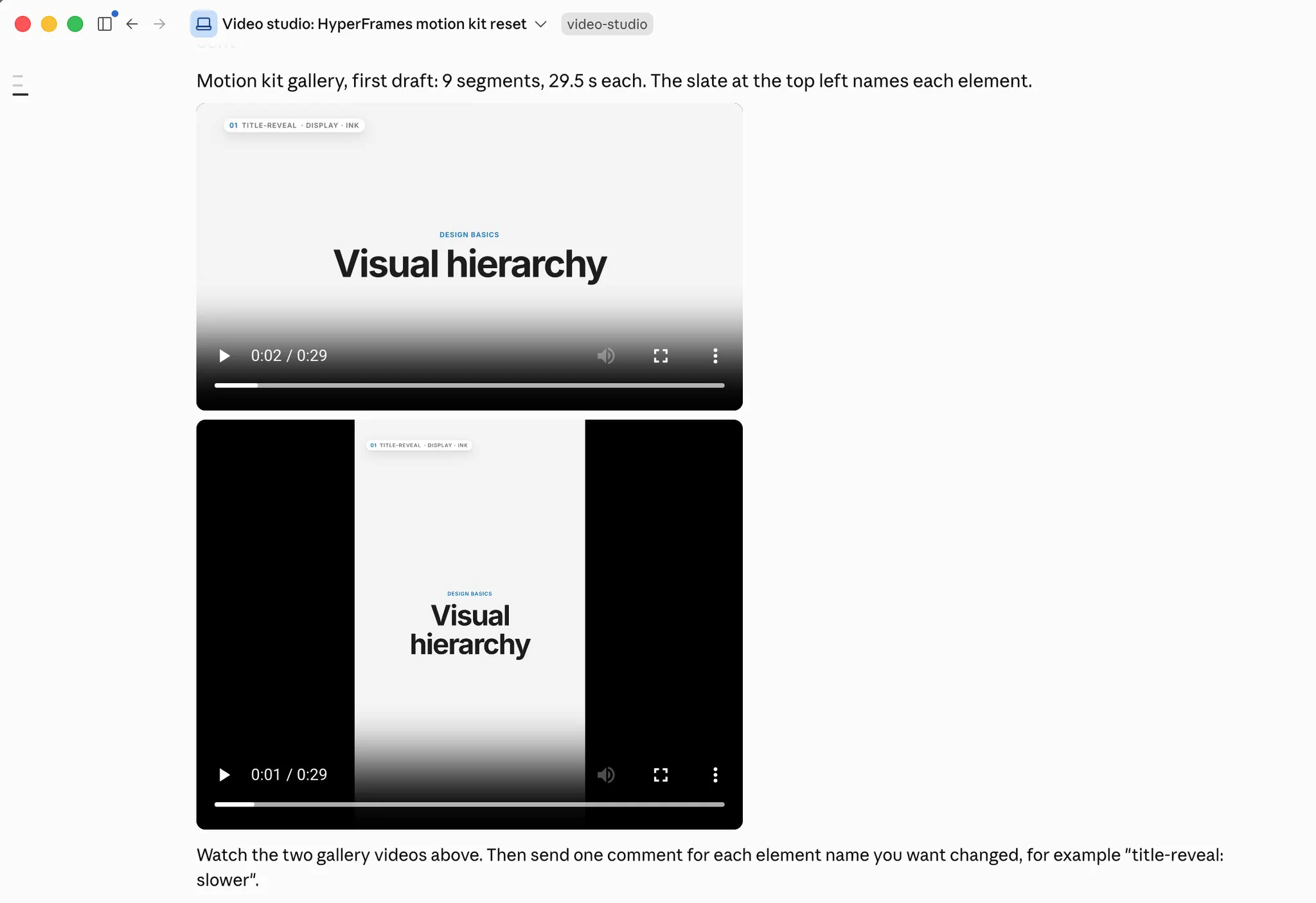
Task: Click the slate label in landscape video
Action: (x=294, y=125)
